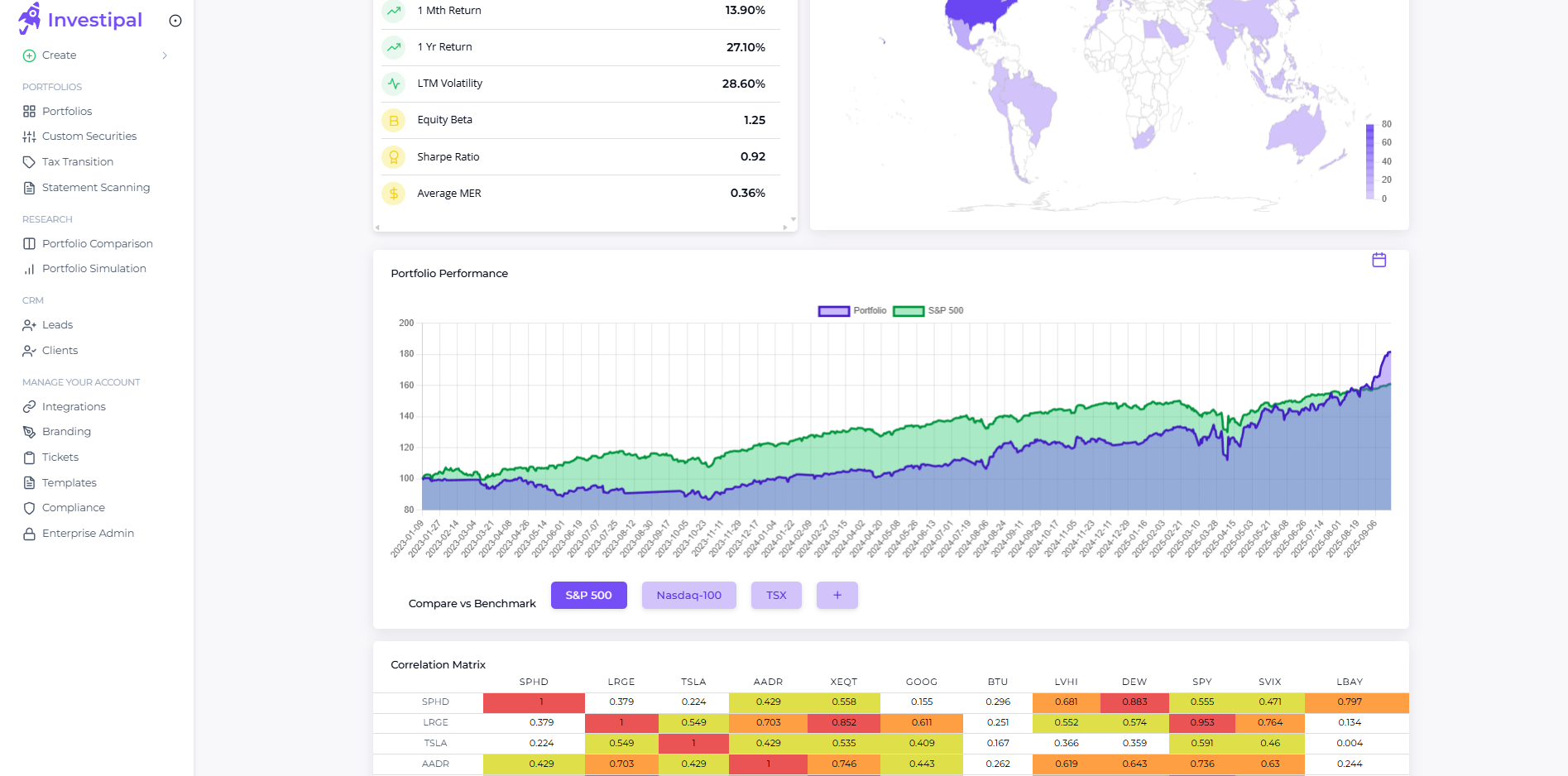Expand the Create menu chevron
The height and width of the screenshot is (776, 1568).
pos(163,55)
